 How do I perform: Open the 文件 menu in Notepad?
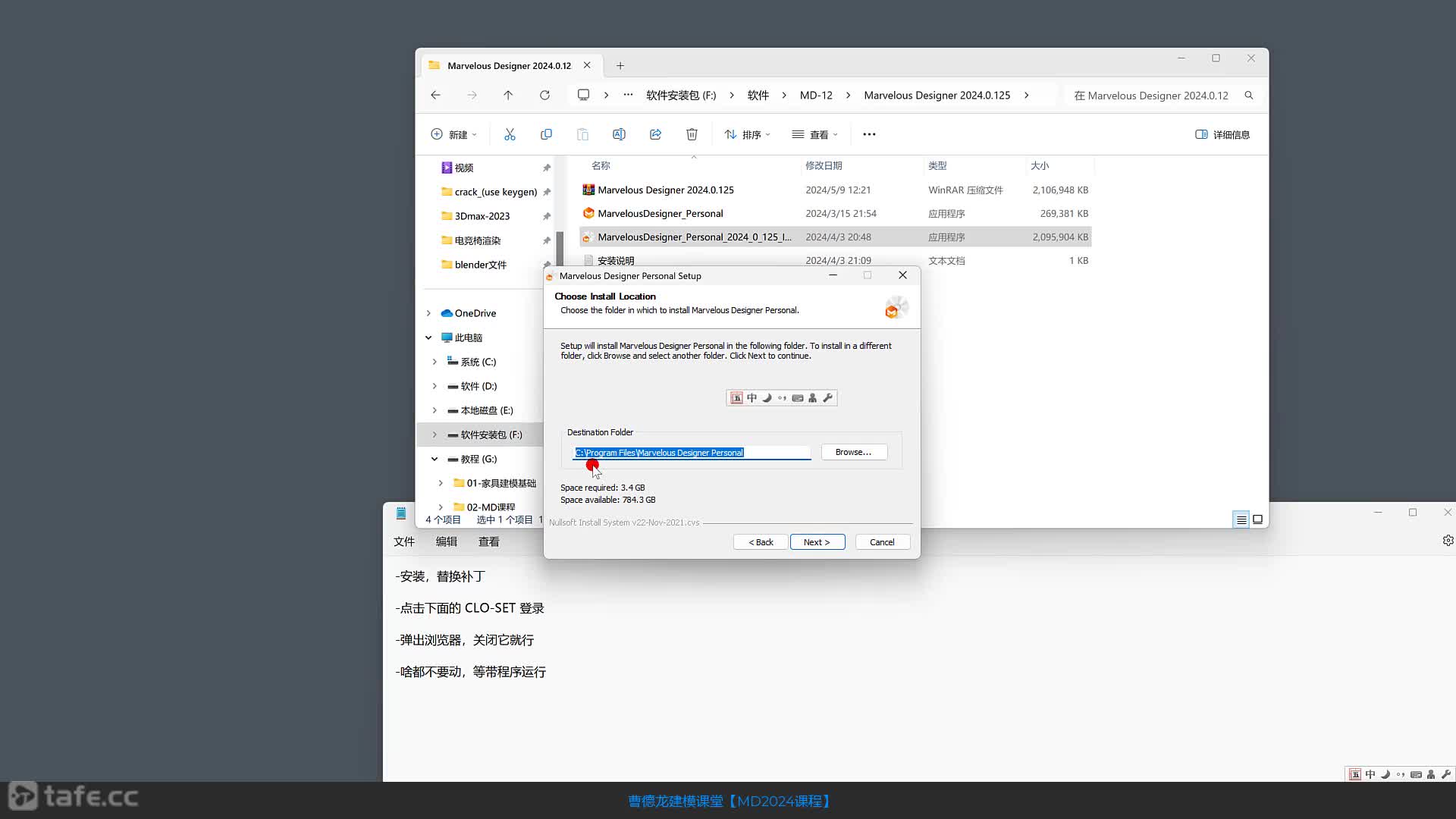coord(404,541)
